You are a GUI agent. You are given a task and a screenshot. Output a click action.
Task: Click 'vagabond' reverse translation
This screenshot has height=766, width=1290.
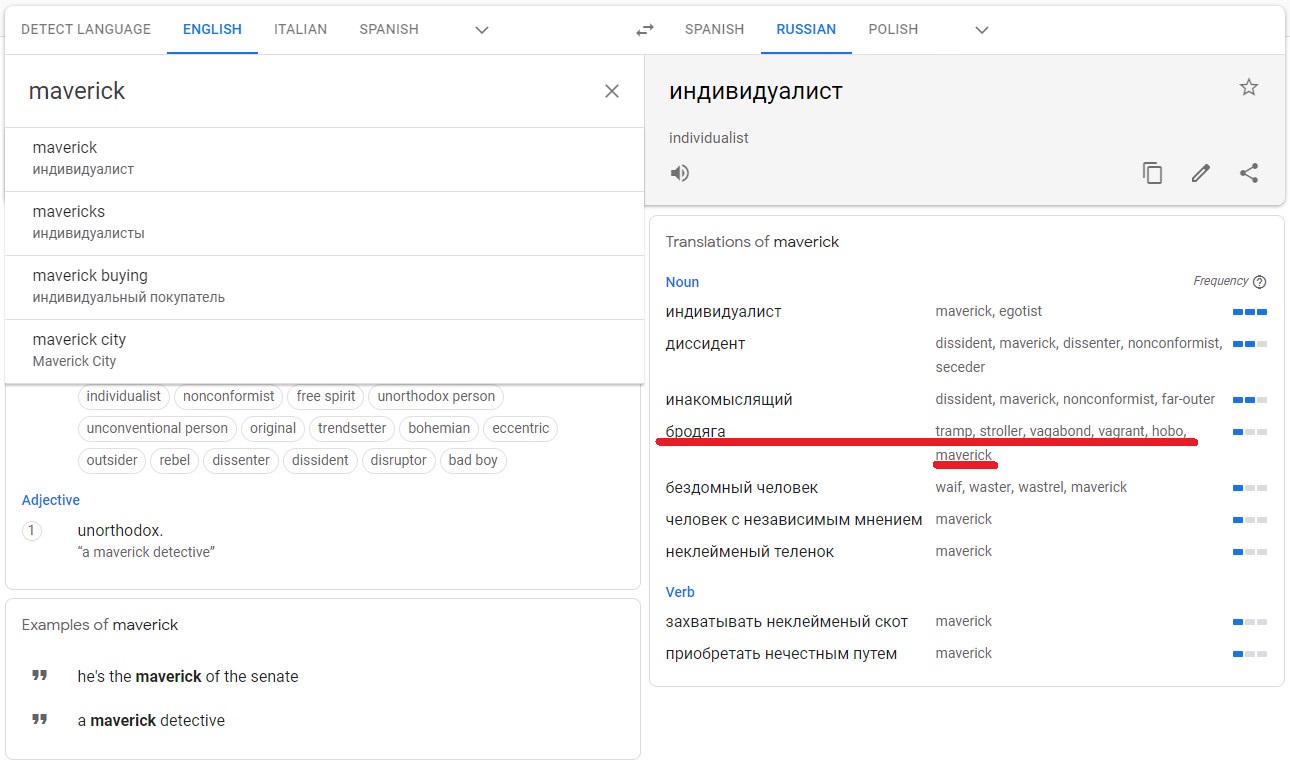tap(1060, 432)
